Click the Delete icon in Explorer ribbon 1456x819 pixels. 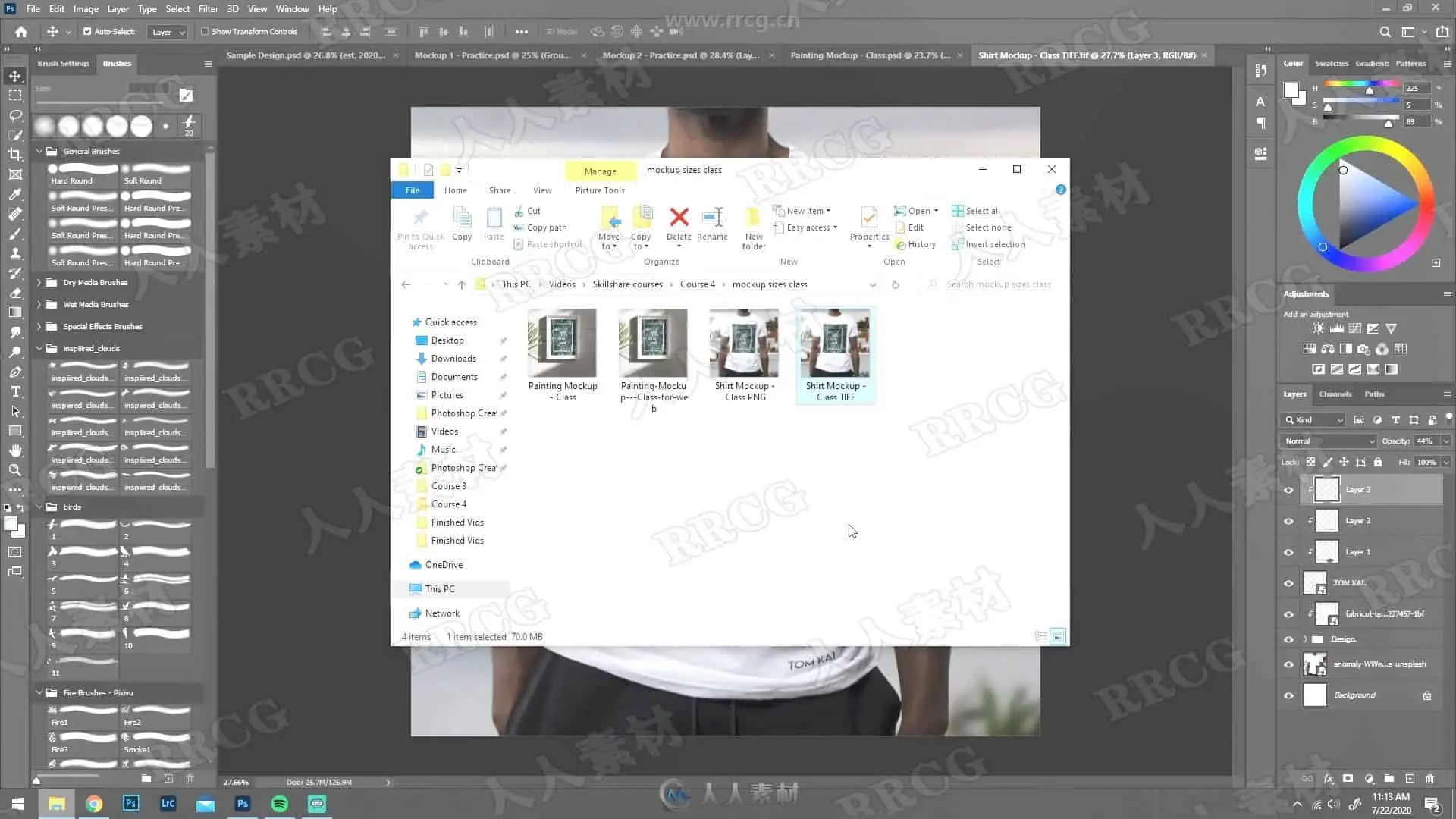tap(679, 218)
